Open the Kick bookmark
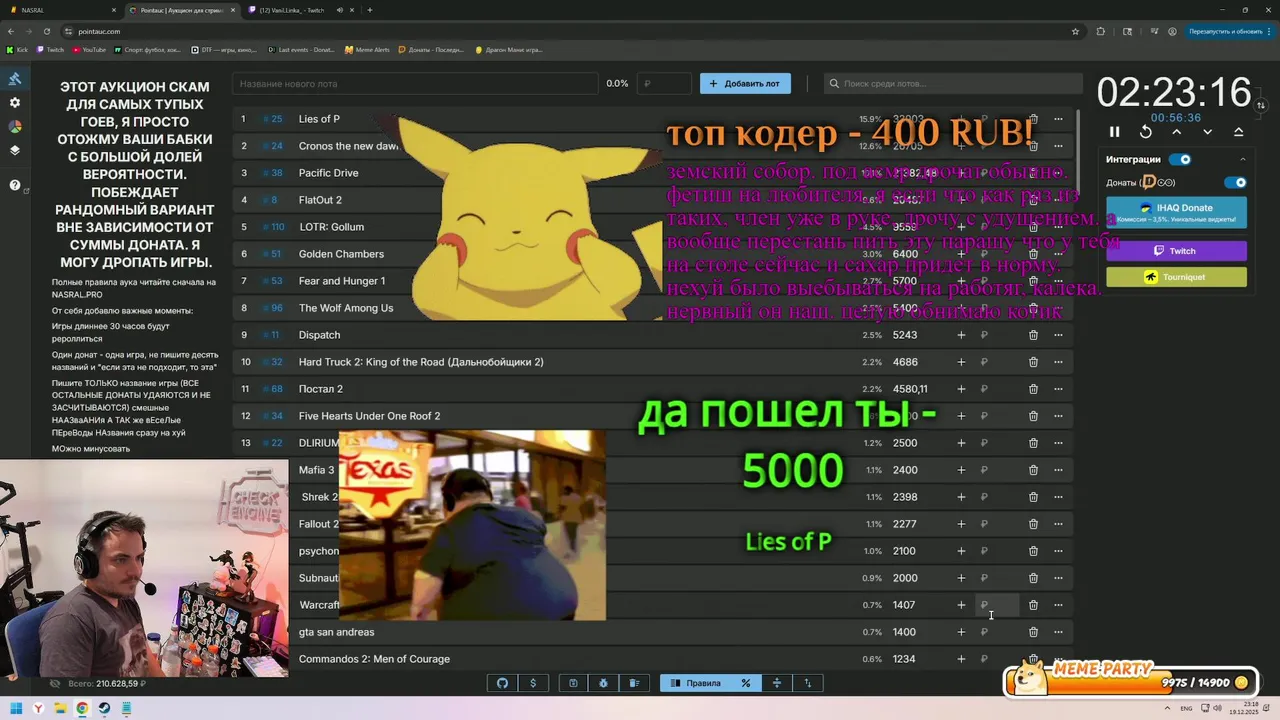This screenshot has height=720, width=1280. point(19,49)
